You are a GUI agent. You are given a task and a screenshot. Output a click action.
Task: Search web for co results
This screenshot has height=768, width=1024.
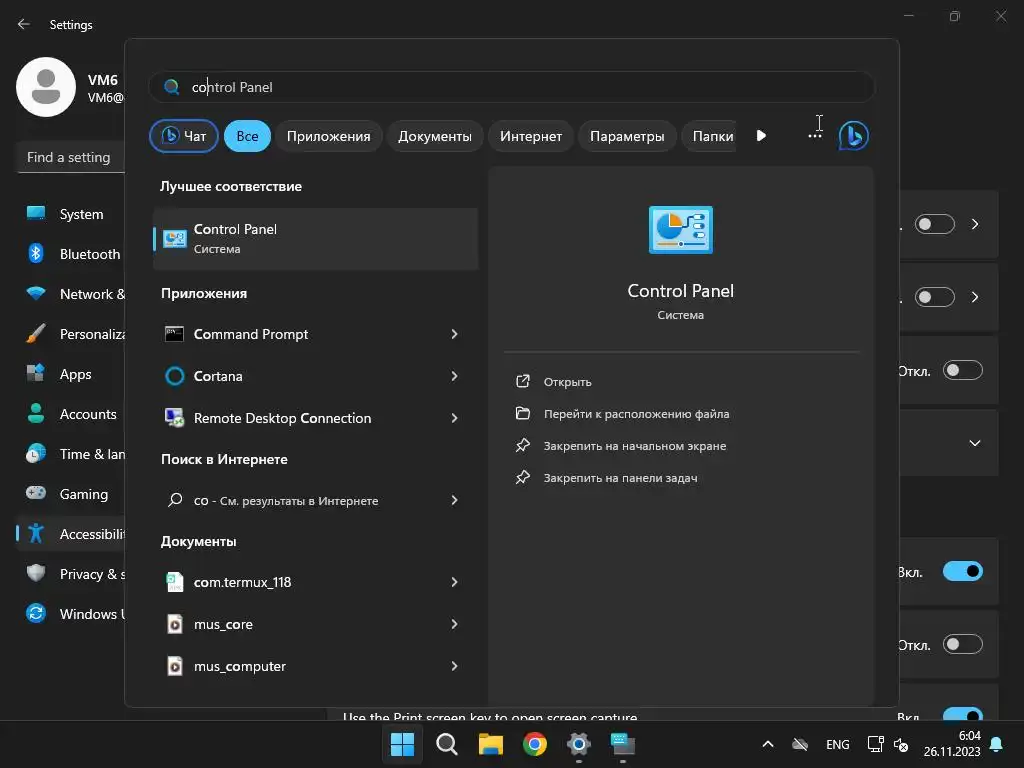pyautogui.click(x=286, y=500)
